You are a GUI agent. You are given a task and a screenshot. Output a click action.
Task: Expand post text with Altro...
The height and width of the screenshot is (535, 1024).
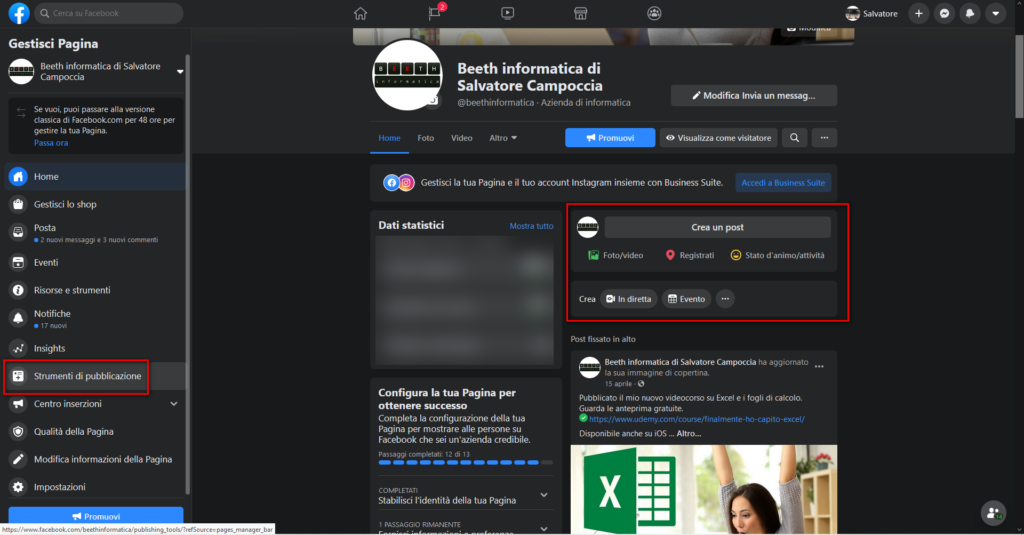pos(689,434)
